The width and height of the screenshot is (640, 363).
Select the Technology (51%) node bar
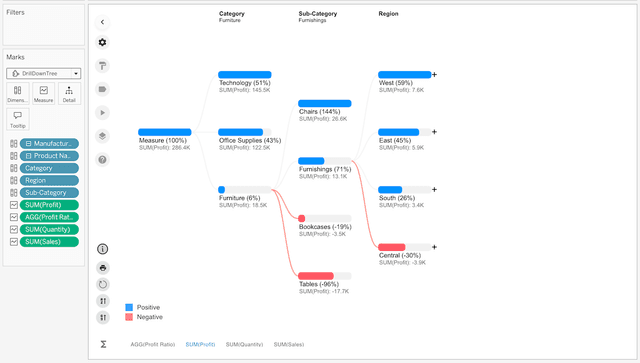244,75
